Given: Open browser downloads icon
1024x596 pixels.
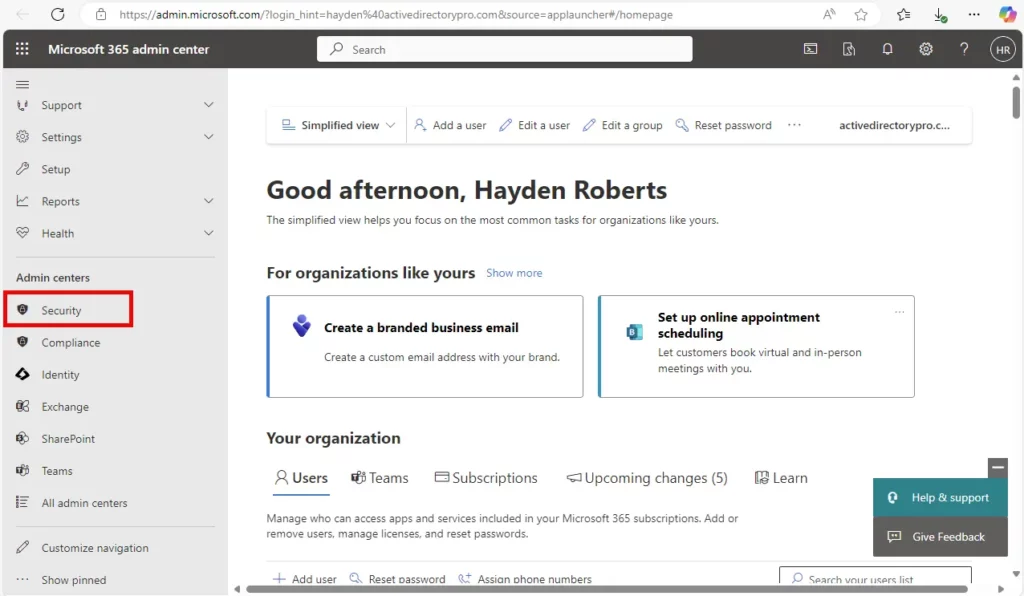Looking at the screenshot, I should [x=940, y=14].
